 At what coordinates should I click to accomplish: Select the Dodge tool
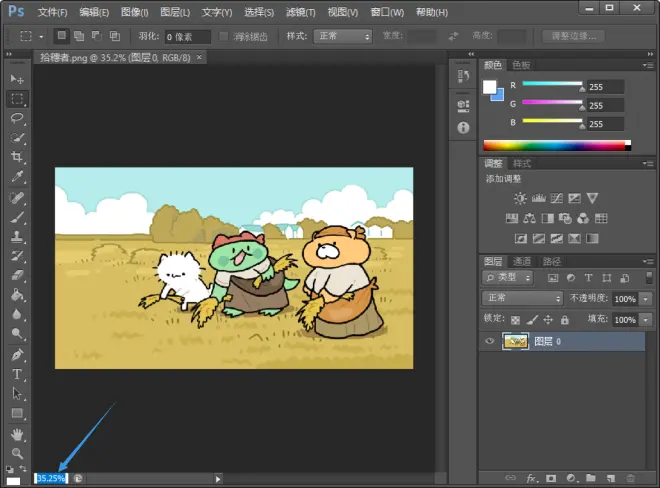point(17,334)
